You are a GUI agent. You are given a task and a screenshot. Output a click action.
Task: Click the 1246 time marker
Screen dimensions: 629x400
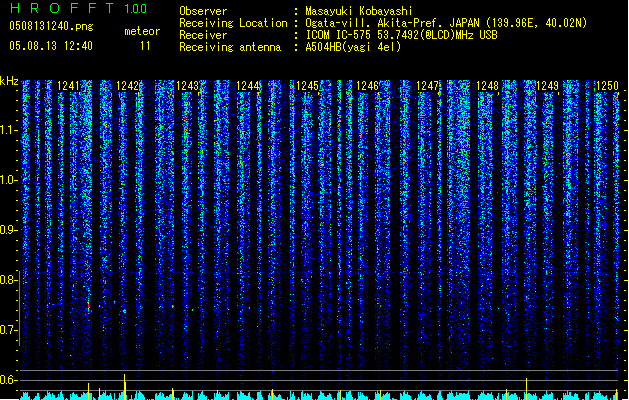(x=367, y=86)
